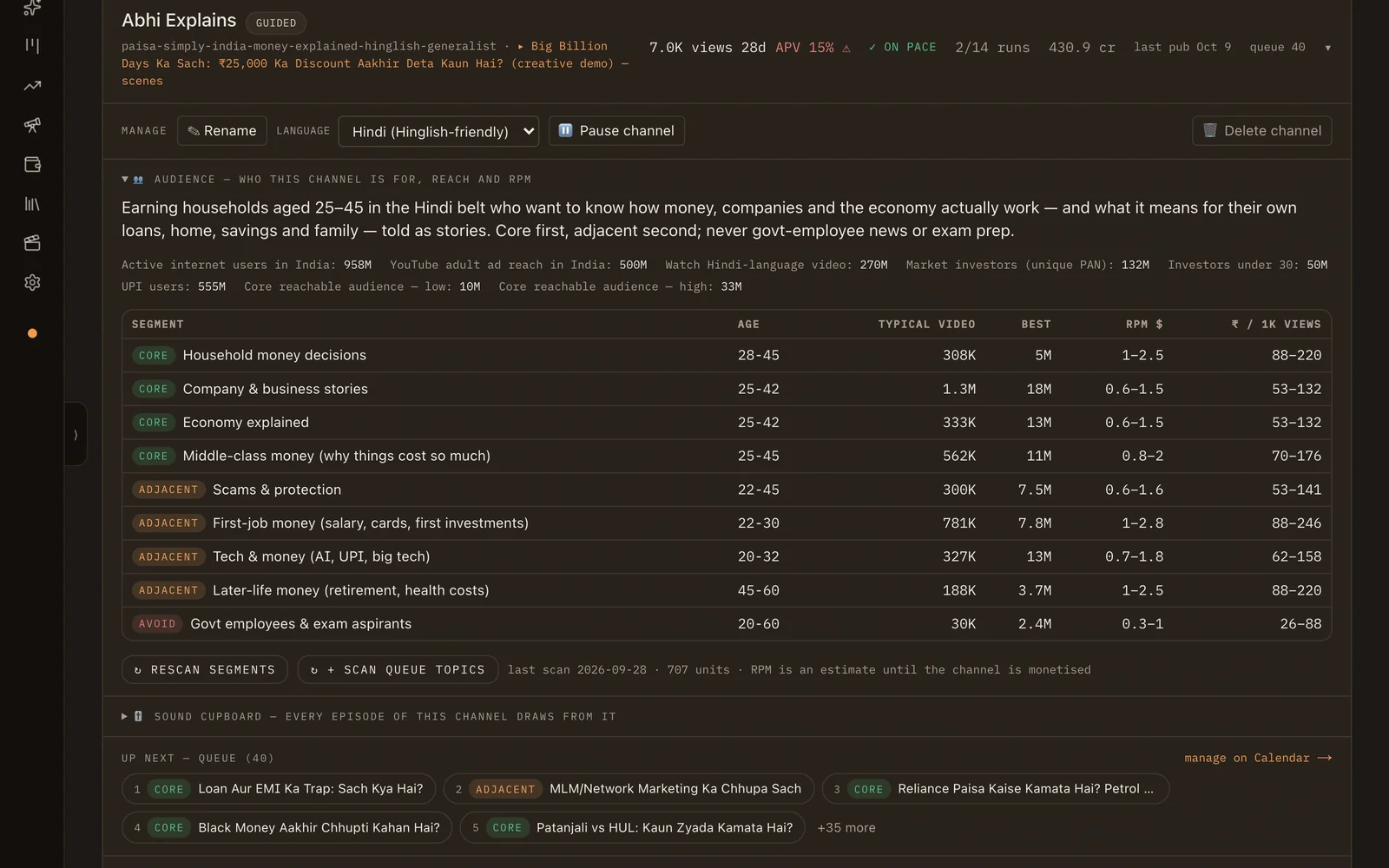Collapse the Abhi Explains channel header arrow
Image resolution: width=1389 pixels, height=868 pixels.
point(1327,48)
